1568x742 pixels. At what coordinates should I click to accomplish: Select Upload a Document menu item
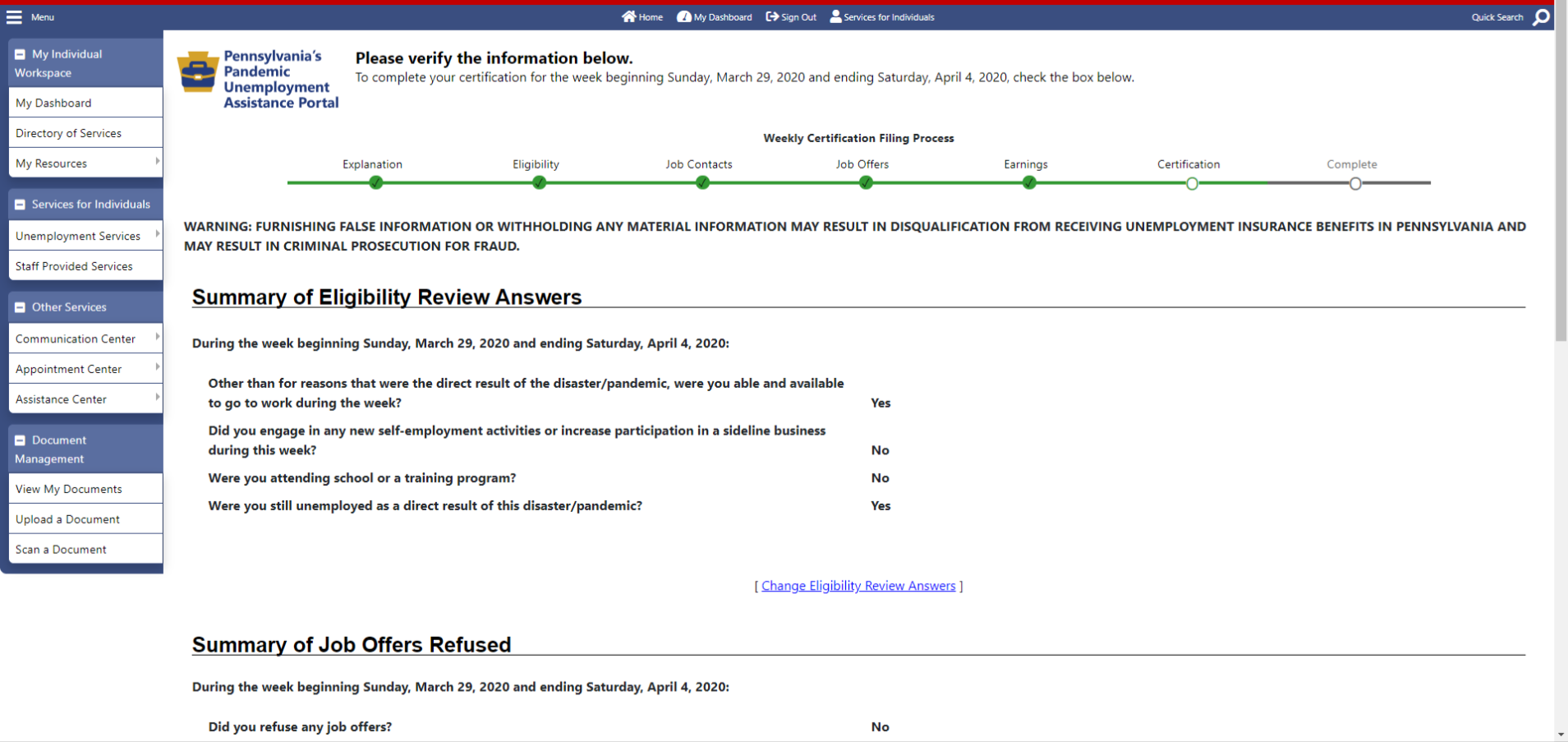(x=67, y=519)
